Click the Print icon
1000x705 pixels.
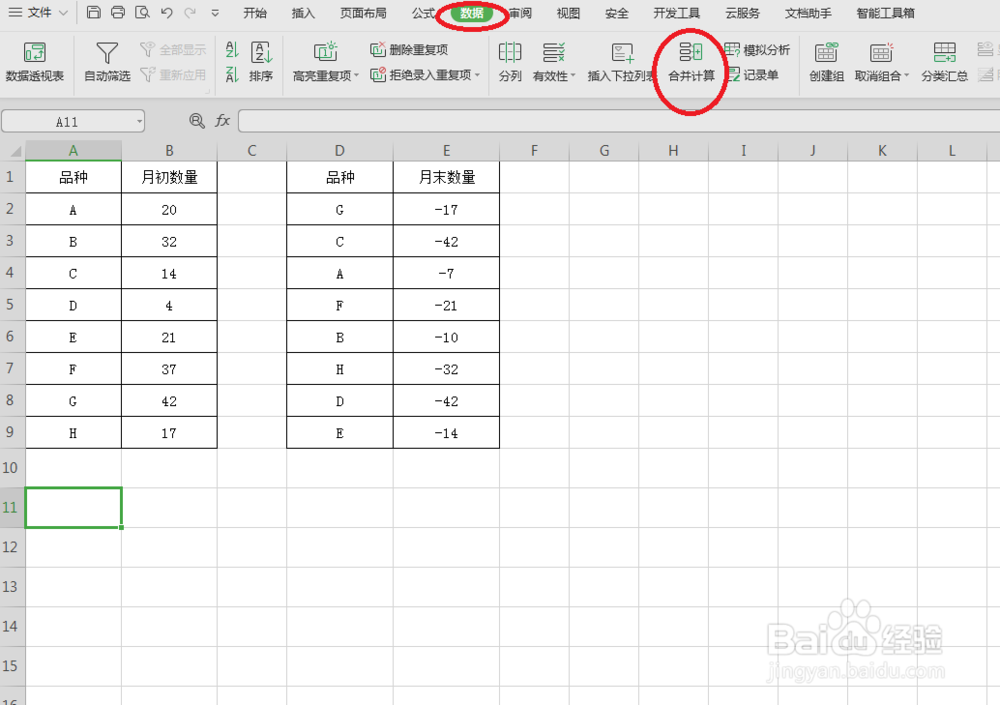(118, 12)
